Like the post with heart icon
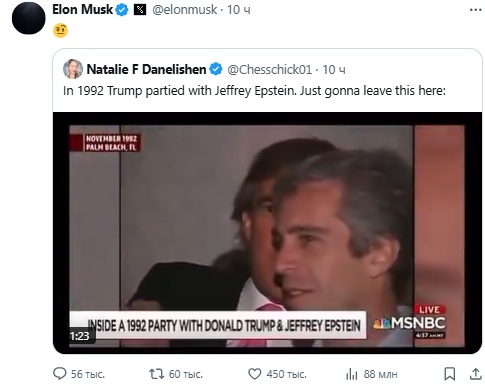 coord(255,374)
